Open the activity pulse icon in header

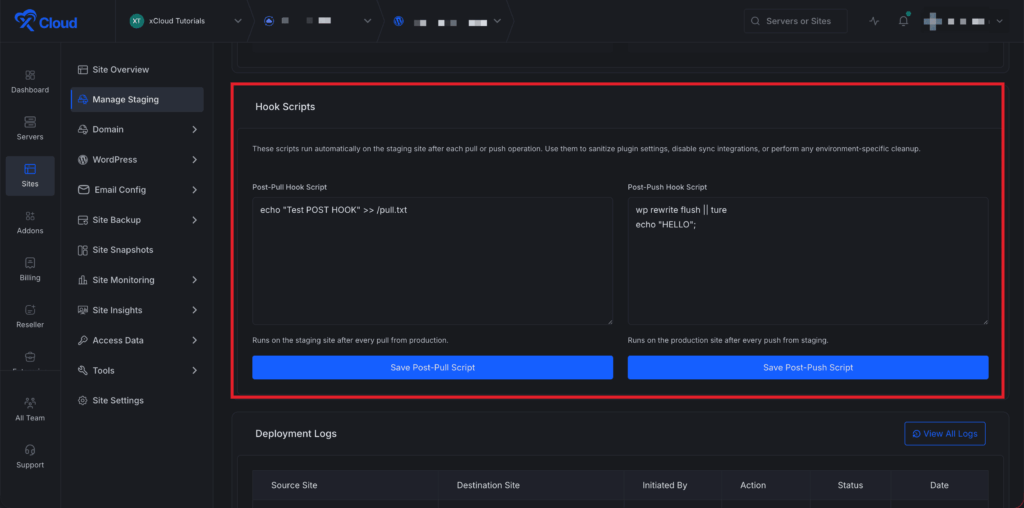874,21
